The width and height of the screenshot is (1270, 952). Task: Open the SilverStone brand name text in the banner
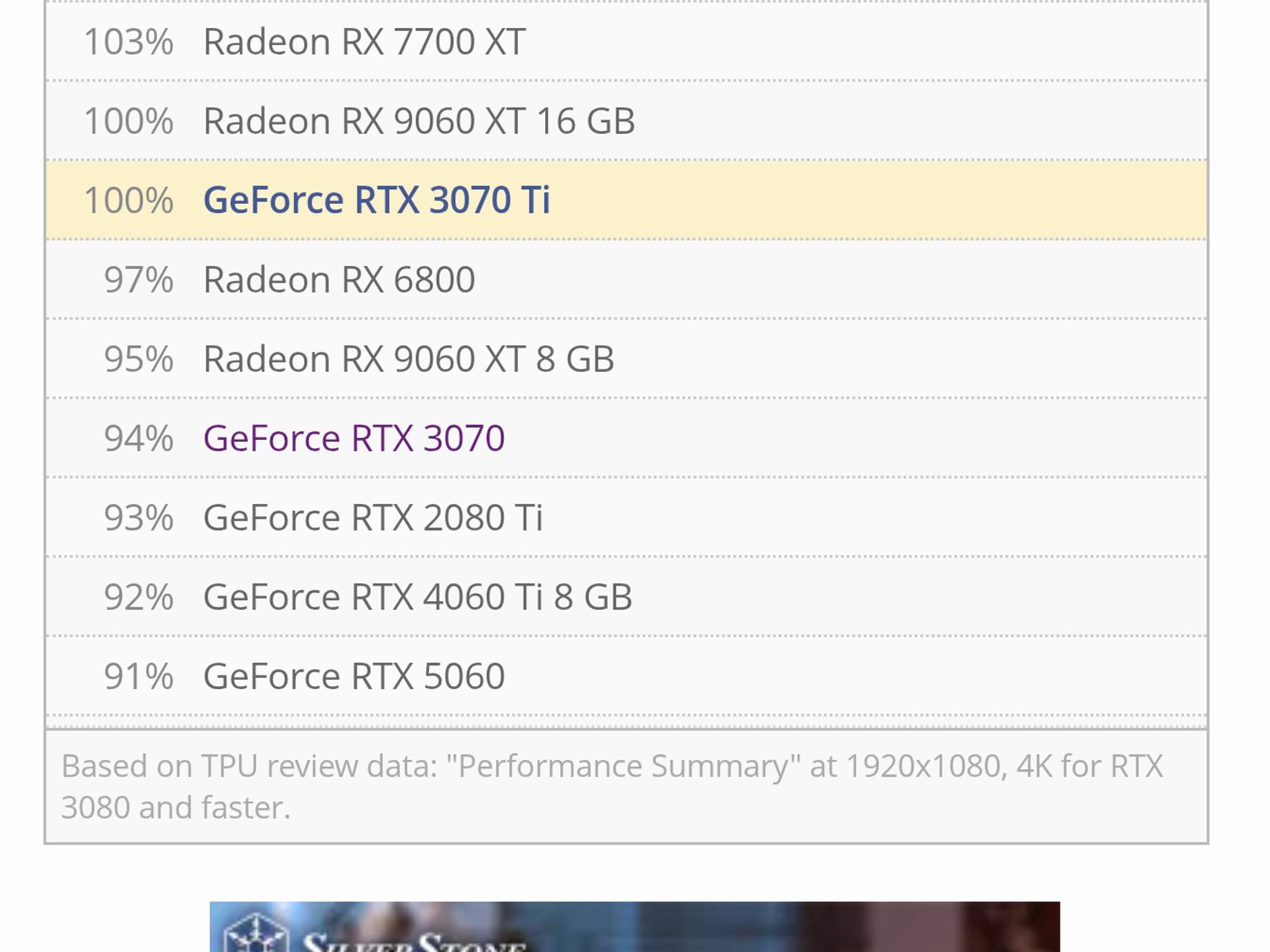click(x=414, y=941)
